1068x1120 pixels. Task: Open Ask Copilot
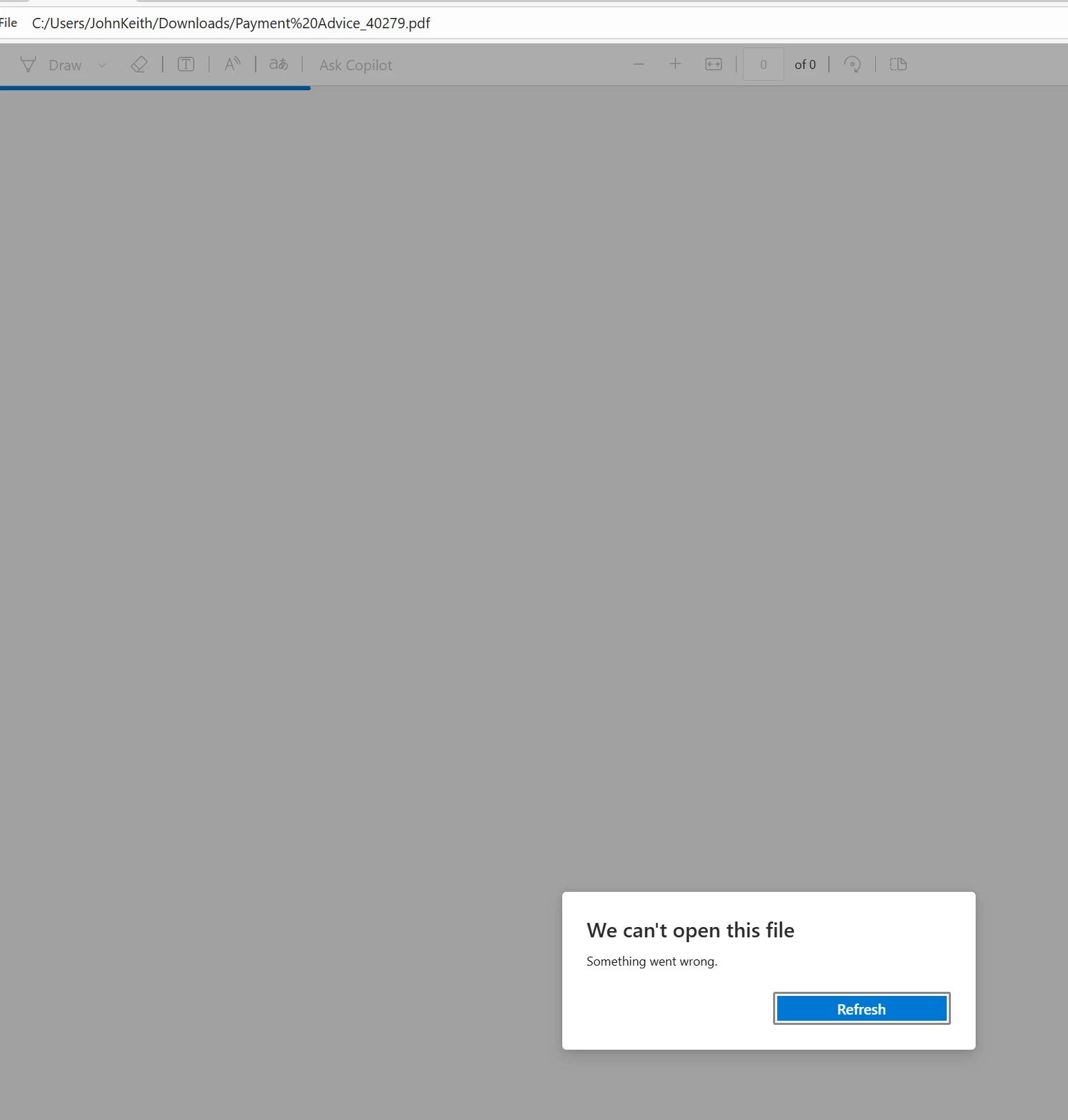[x=356, y=65]
